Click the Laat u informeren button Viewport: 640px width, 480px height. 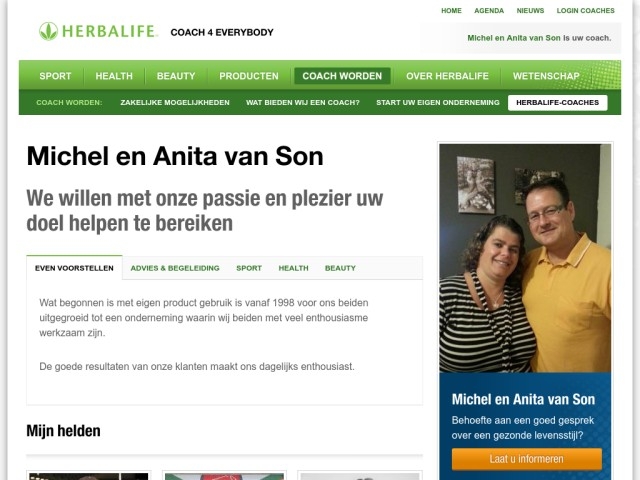(527, 459)
